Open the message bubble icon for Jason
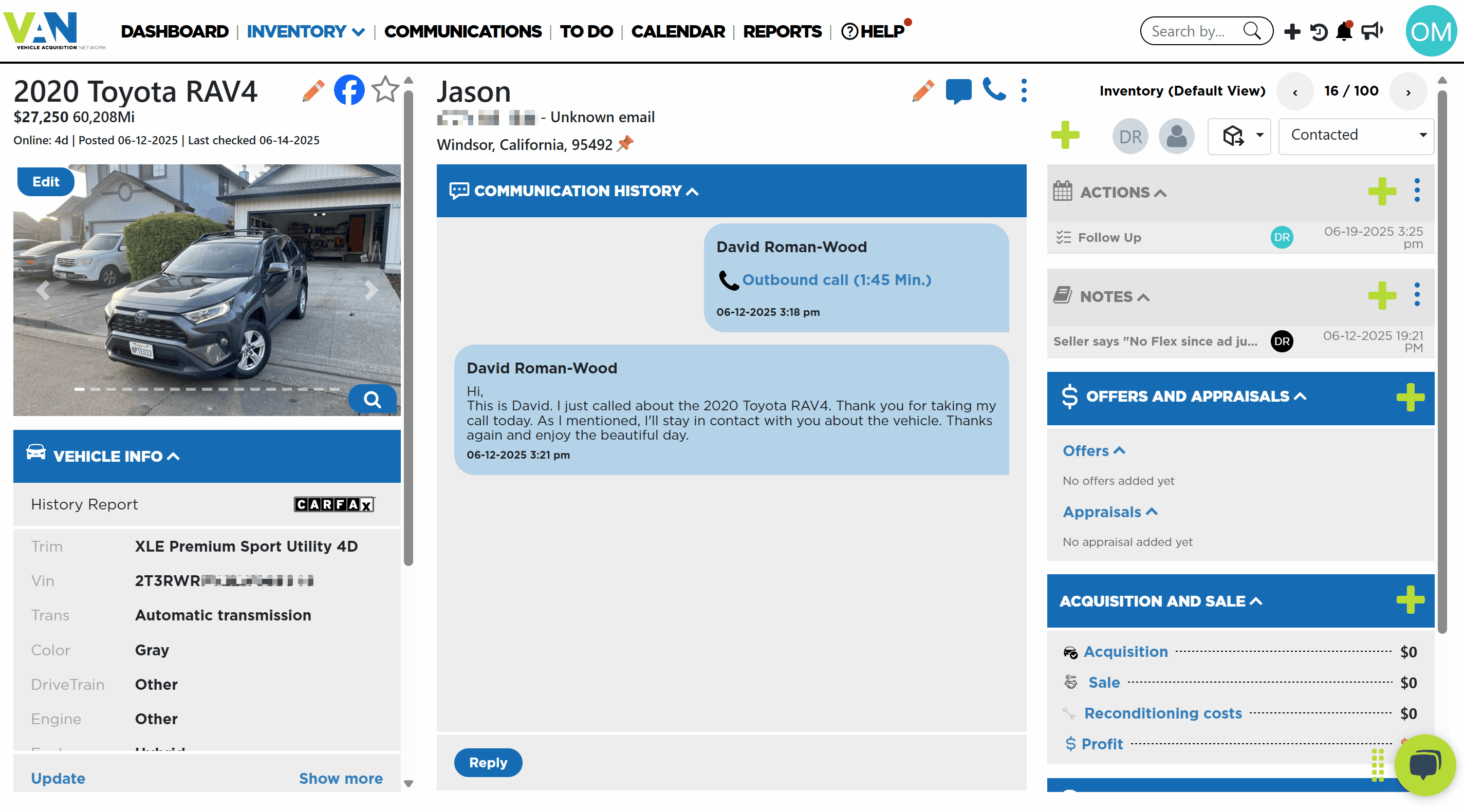Image resolution: width=1464 pixels, height=812 pixels. 958,91
